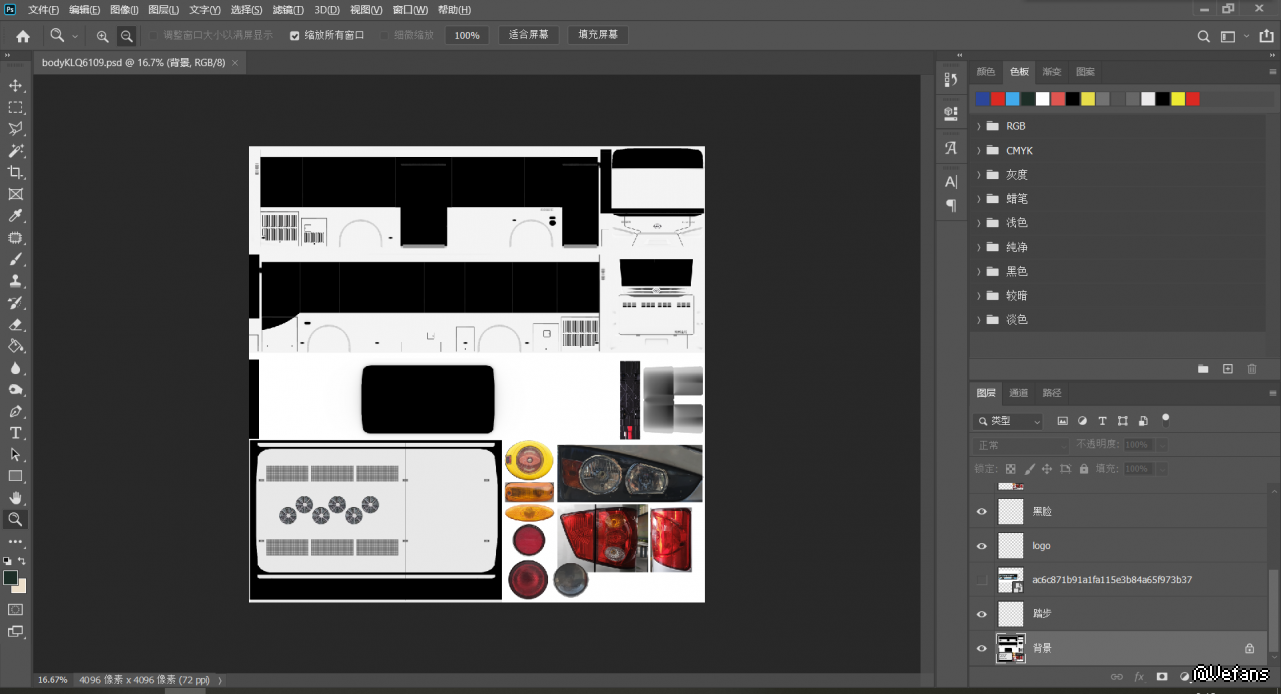Select the Horizontal Type tool
Viewport: 1281px width, 694px height.
(15, 433)
